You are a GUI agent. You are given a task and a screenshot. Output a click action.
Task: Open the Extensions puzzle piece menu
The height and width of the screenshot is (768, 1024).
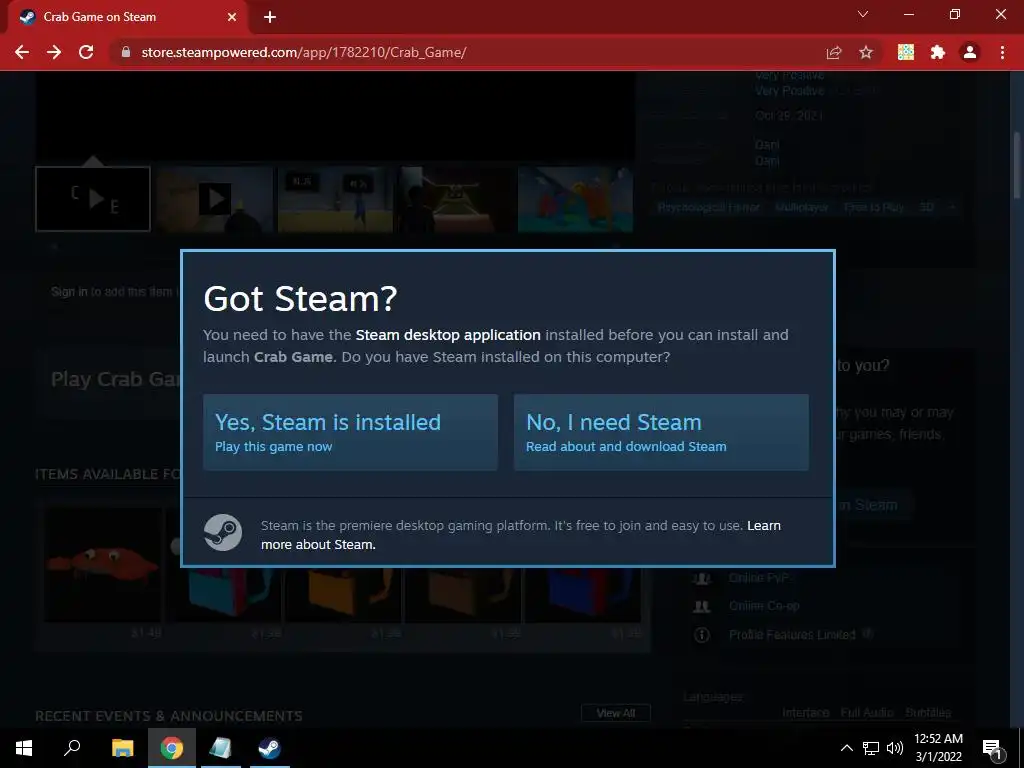coord(938,52)
